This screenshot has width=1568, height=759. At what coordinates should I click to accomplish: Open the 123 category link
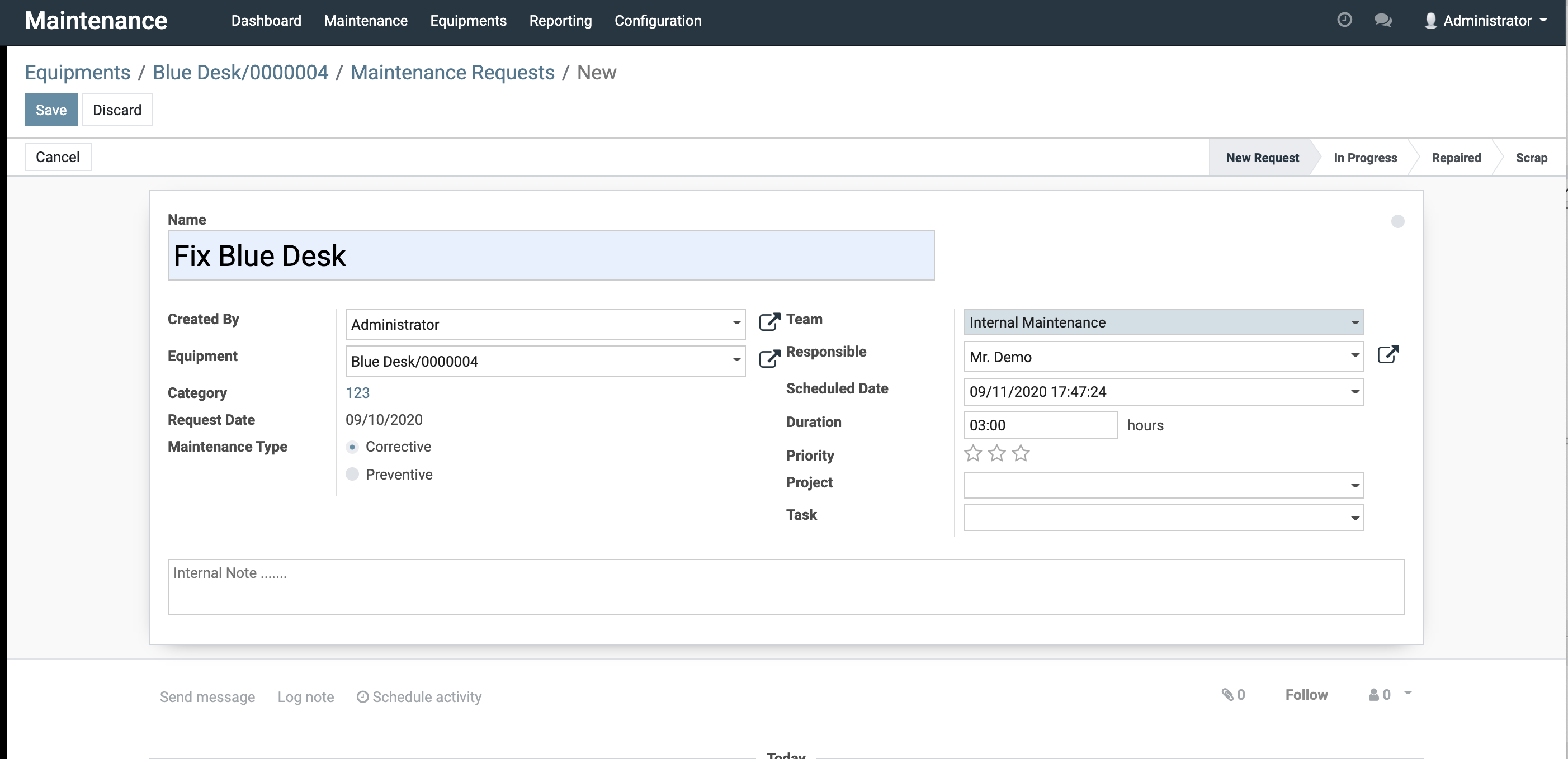[357, 393]
